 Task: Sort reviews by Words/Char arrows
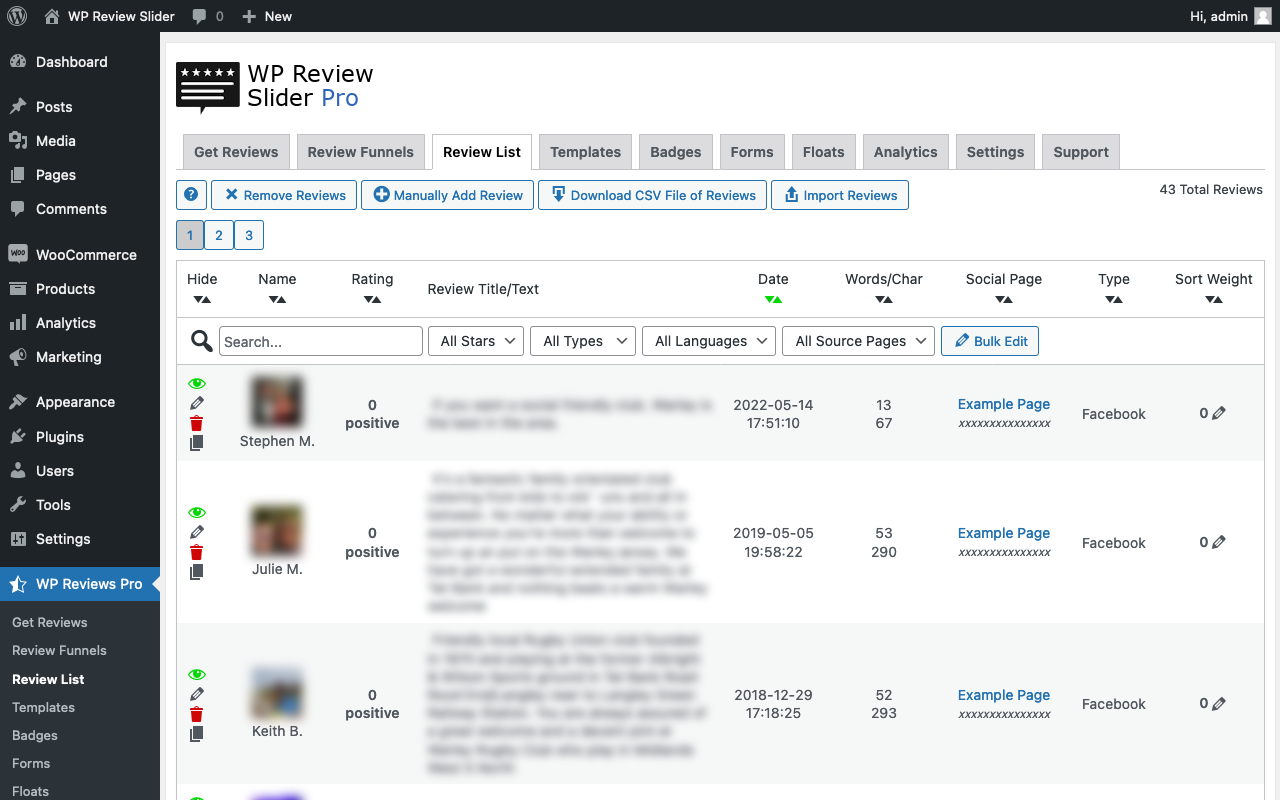[x=884, y=299]
